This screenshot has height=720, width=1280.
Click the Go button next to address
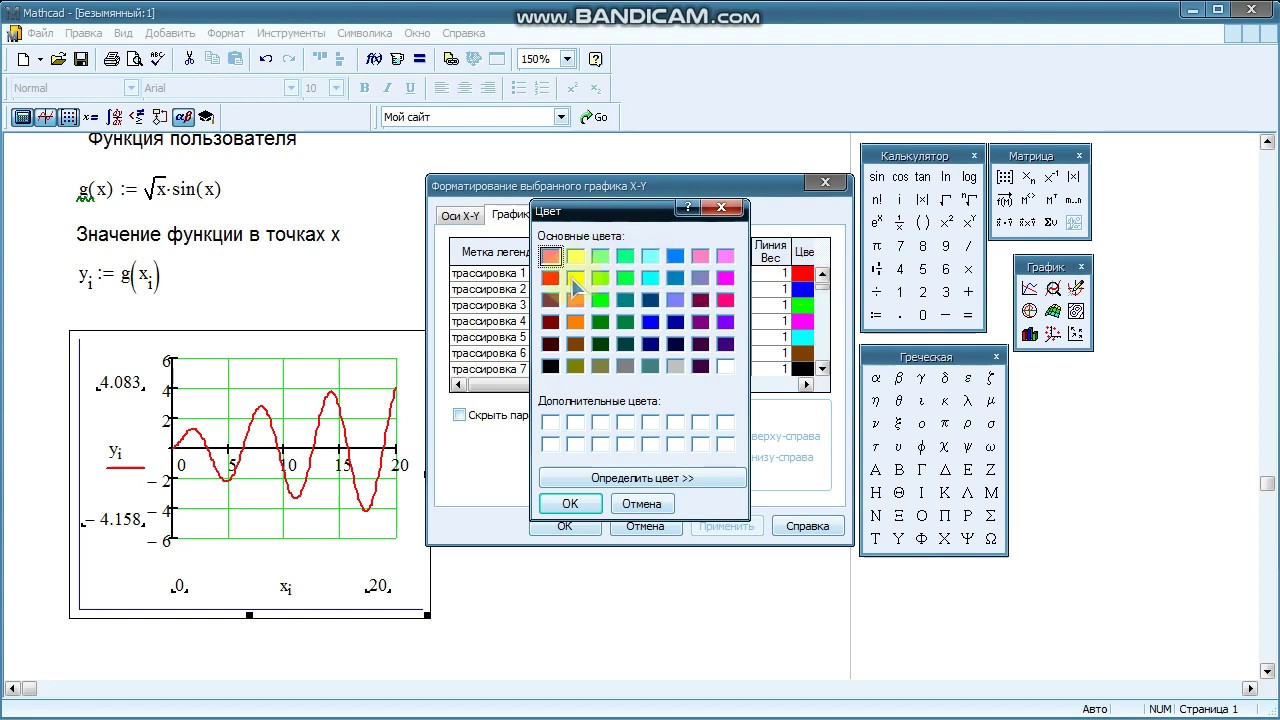pos(594,117)
